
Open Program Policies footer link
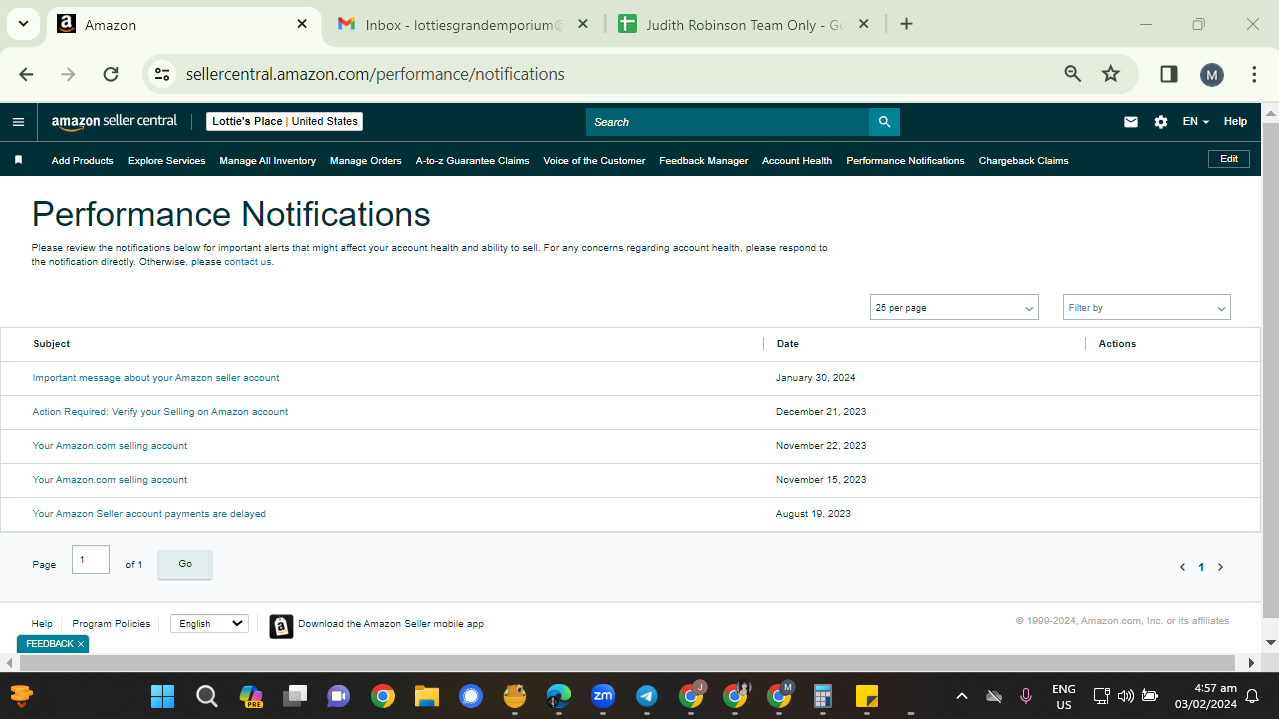tap(111, 624)
